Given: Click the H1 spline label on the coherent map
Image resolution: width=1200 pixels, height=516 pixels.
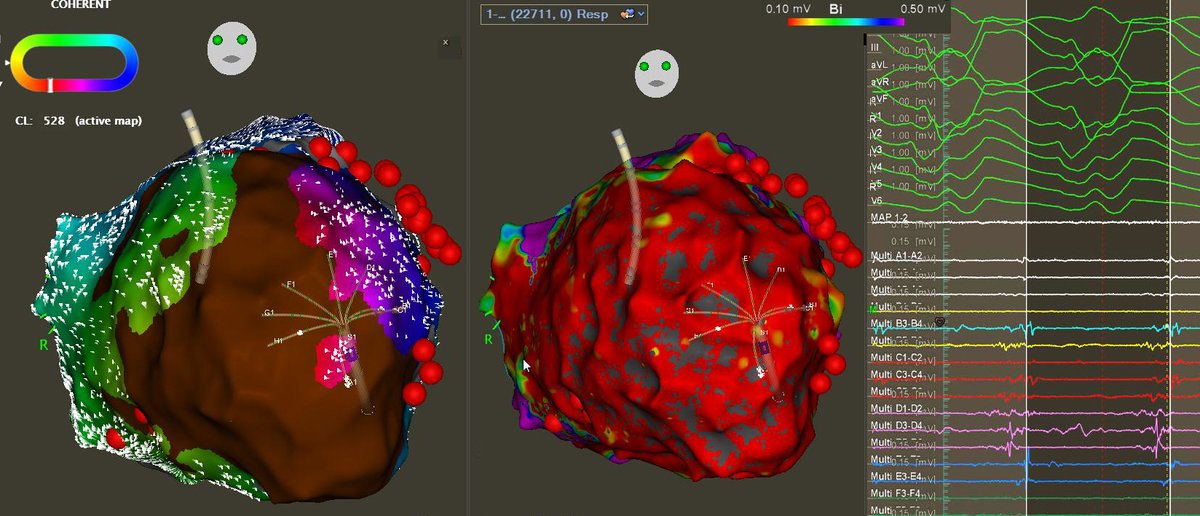Looking at the screenshot, I should click(x=278, y=341).
